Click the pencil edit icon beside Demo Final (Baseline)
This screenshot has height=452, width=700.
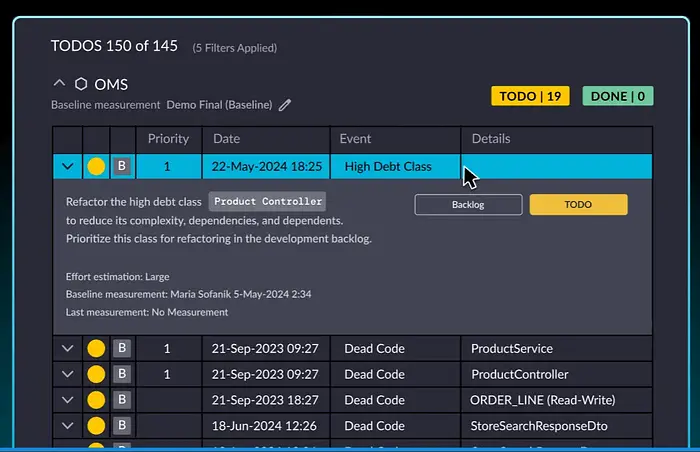(285, 105)
